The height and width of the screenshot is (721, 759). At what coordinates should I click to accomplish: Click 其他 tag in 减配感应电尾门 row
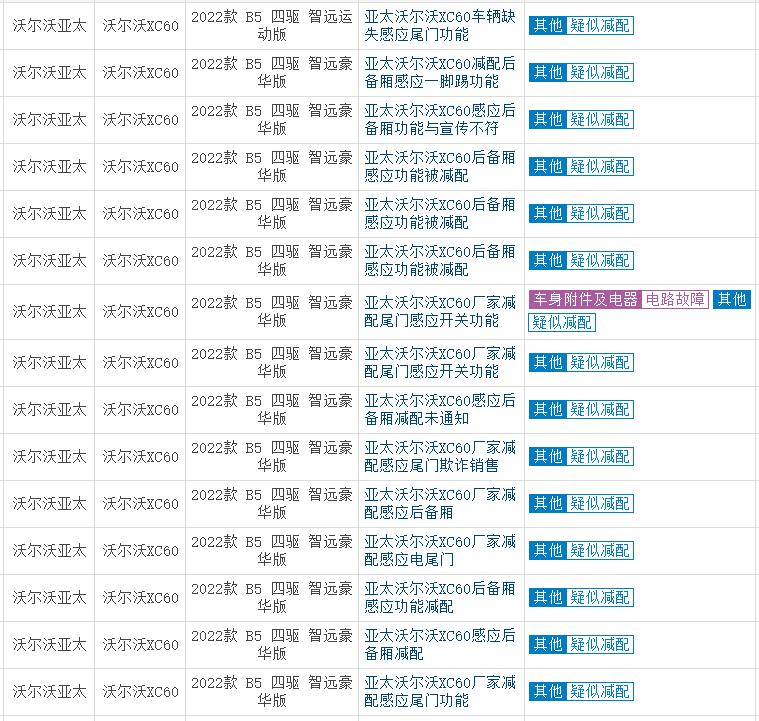[547, 551]
